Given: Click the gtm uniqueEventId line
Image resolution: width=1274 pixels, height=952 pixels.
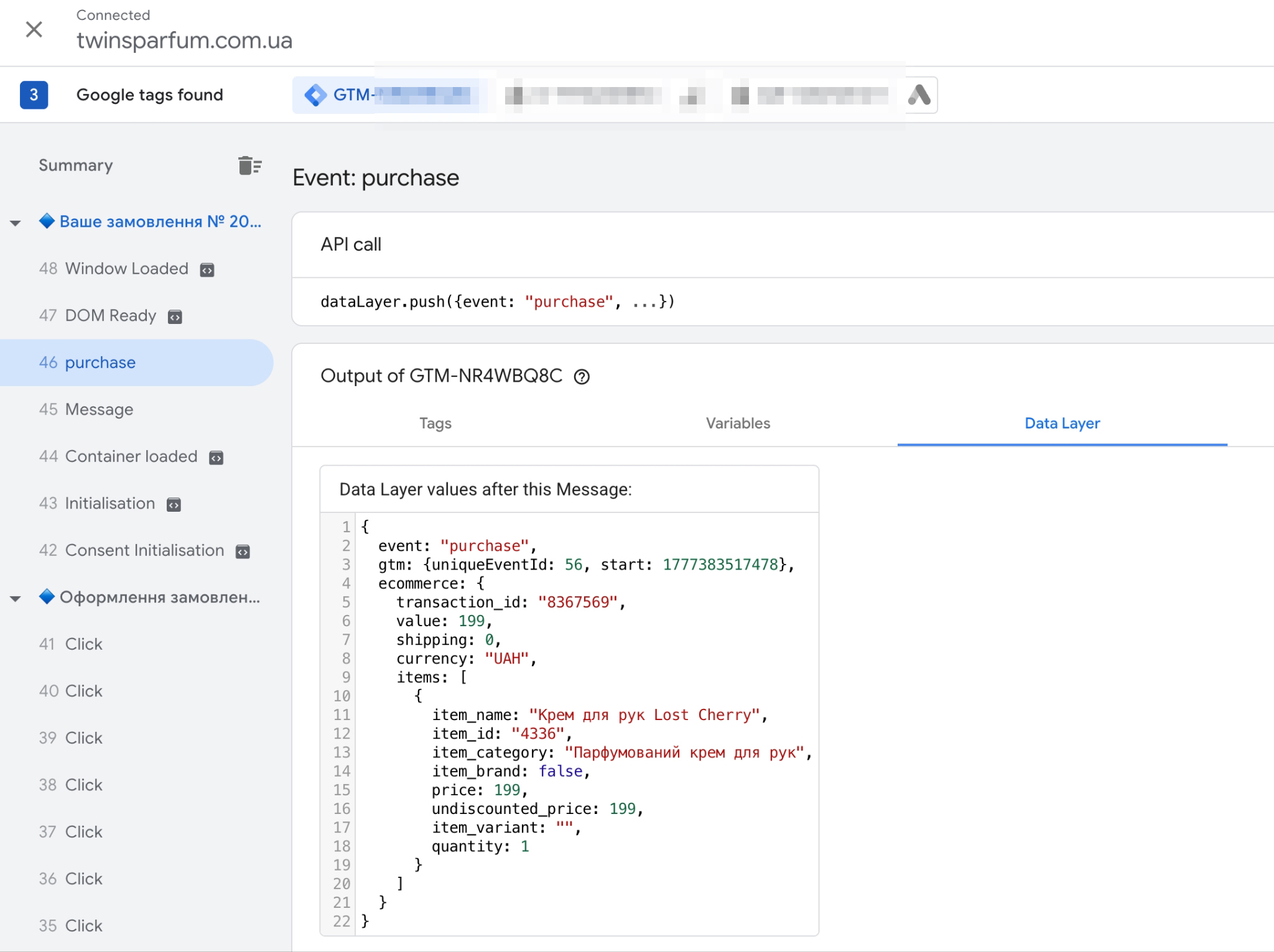Looking at the screenshot, I should click(x=586, y=565).
